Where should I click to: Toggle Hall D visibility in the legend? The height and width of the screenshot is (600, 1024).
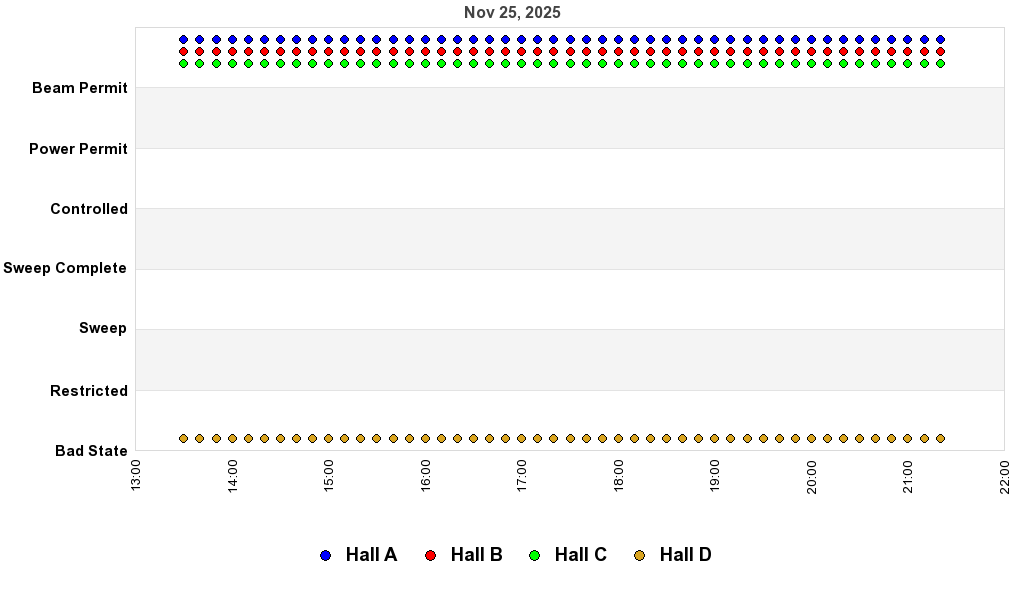click(x=687, y=553)
